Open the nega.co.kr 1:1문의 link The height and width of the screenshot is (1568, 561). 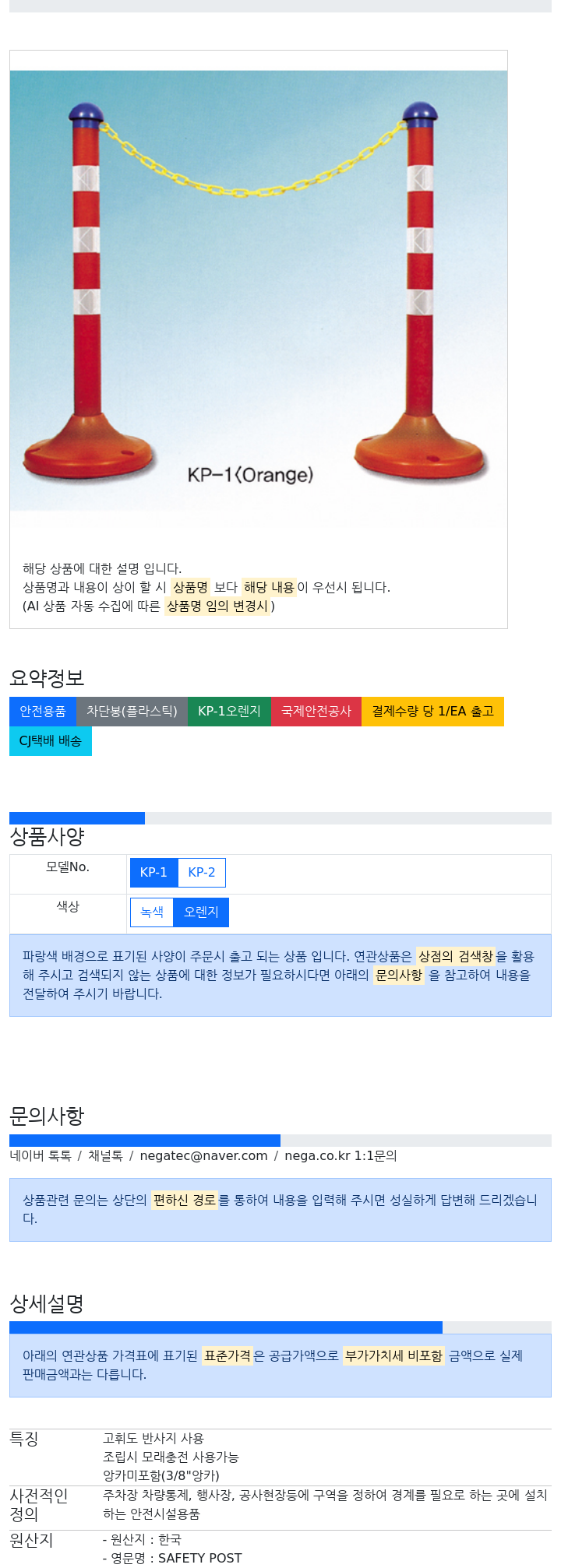pyautogui.click(x=340, y=1156)
